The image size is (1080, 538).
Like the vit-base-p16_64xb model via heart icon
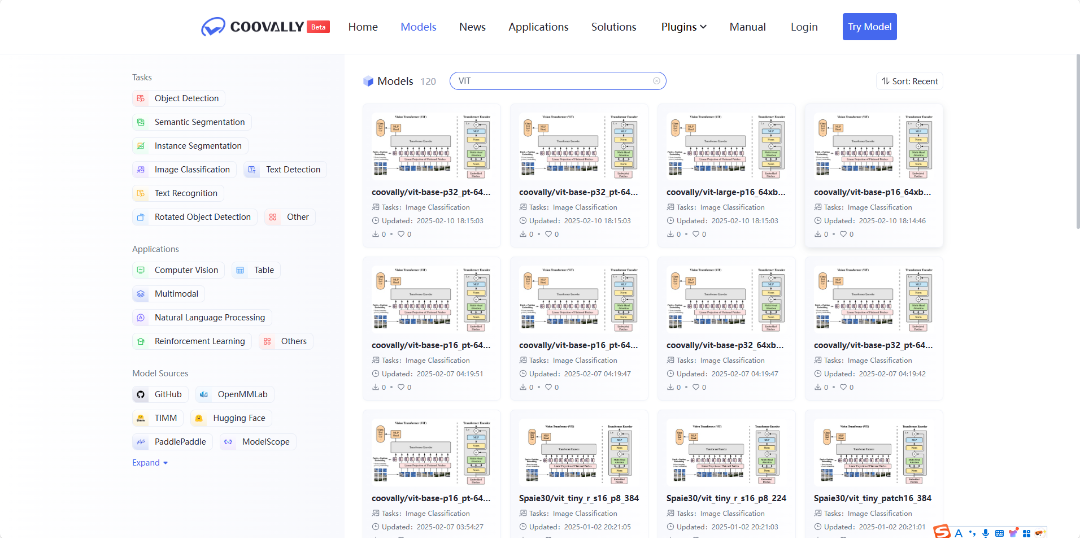844,234
